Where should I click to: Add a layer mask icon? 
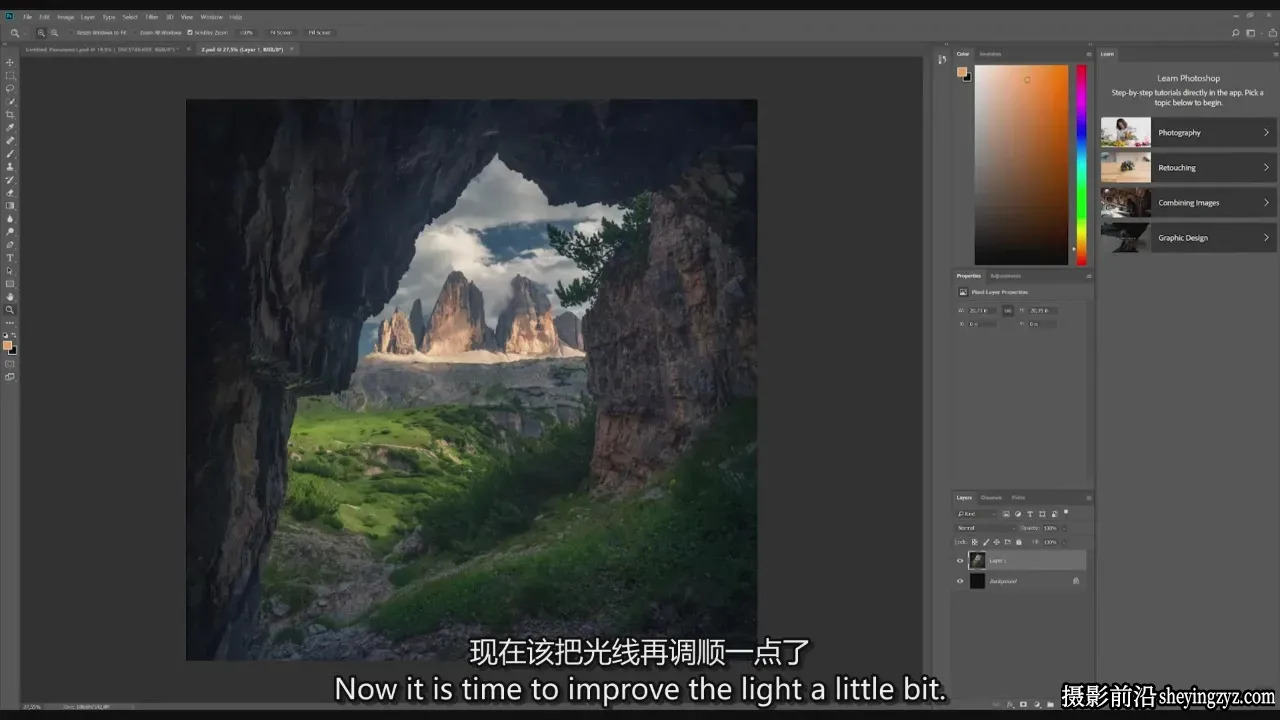pyautogui.click(x=1023, y=704)
